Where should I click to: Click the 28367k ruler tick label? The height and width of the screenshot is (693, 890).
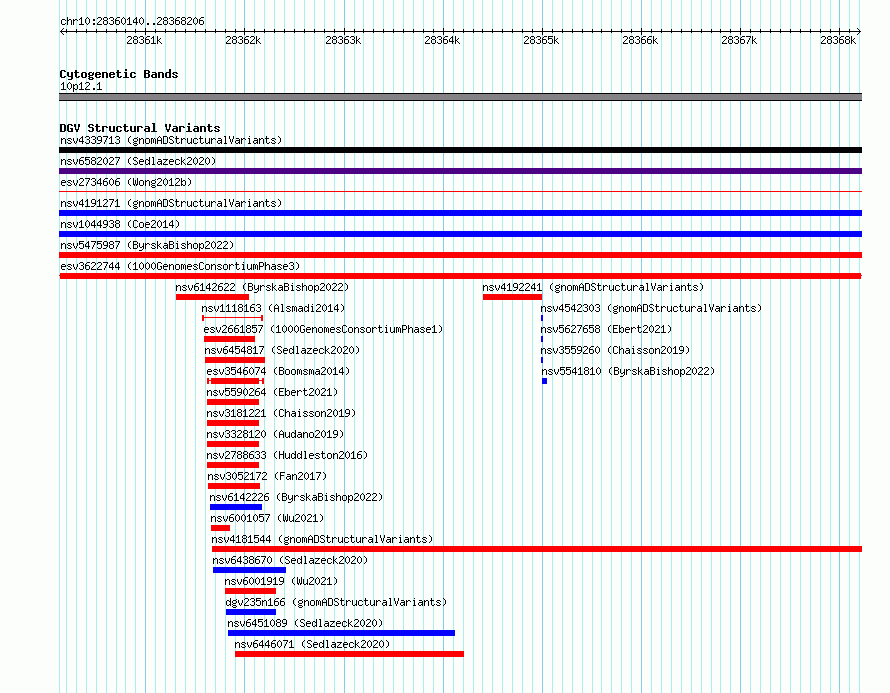(x=739, y=40)
